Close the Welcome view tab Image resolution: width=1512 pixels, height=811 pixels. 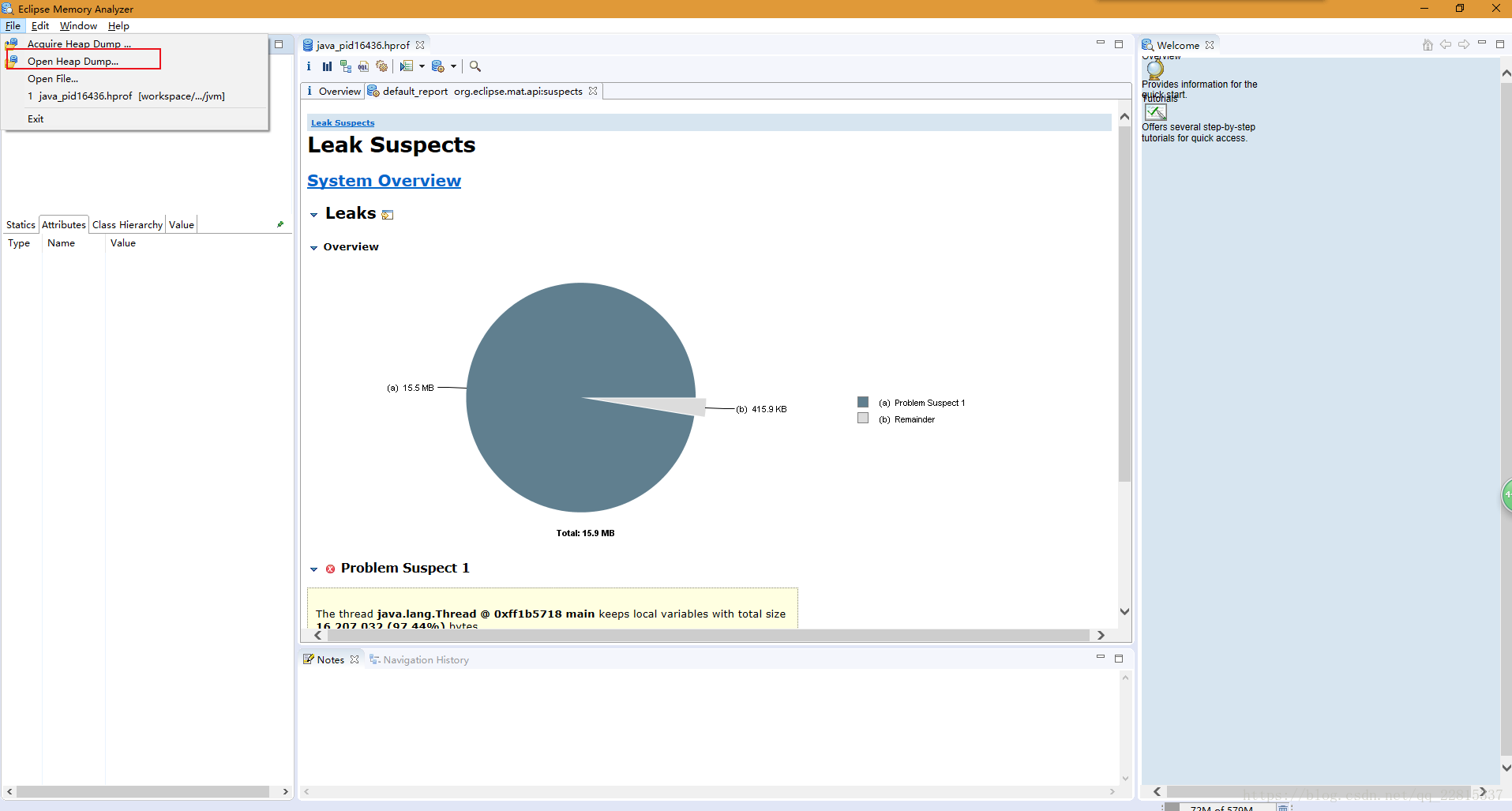1210,45
